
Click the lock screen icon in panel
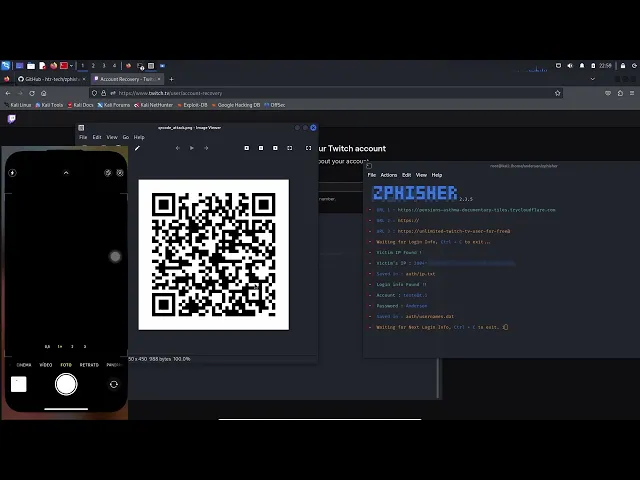click(x=623, y=66)
